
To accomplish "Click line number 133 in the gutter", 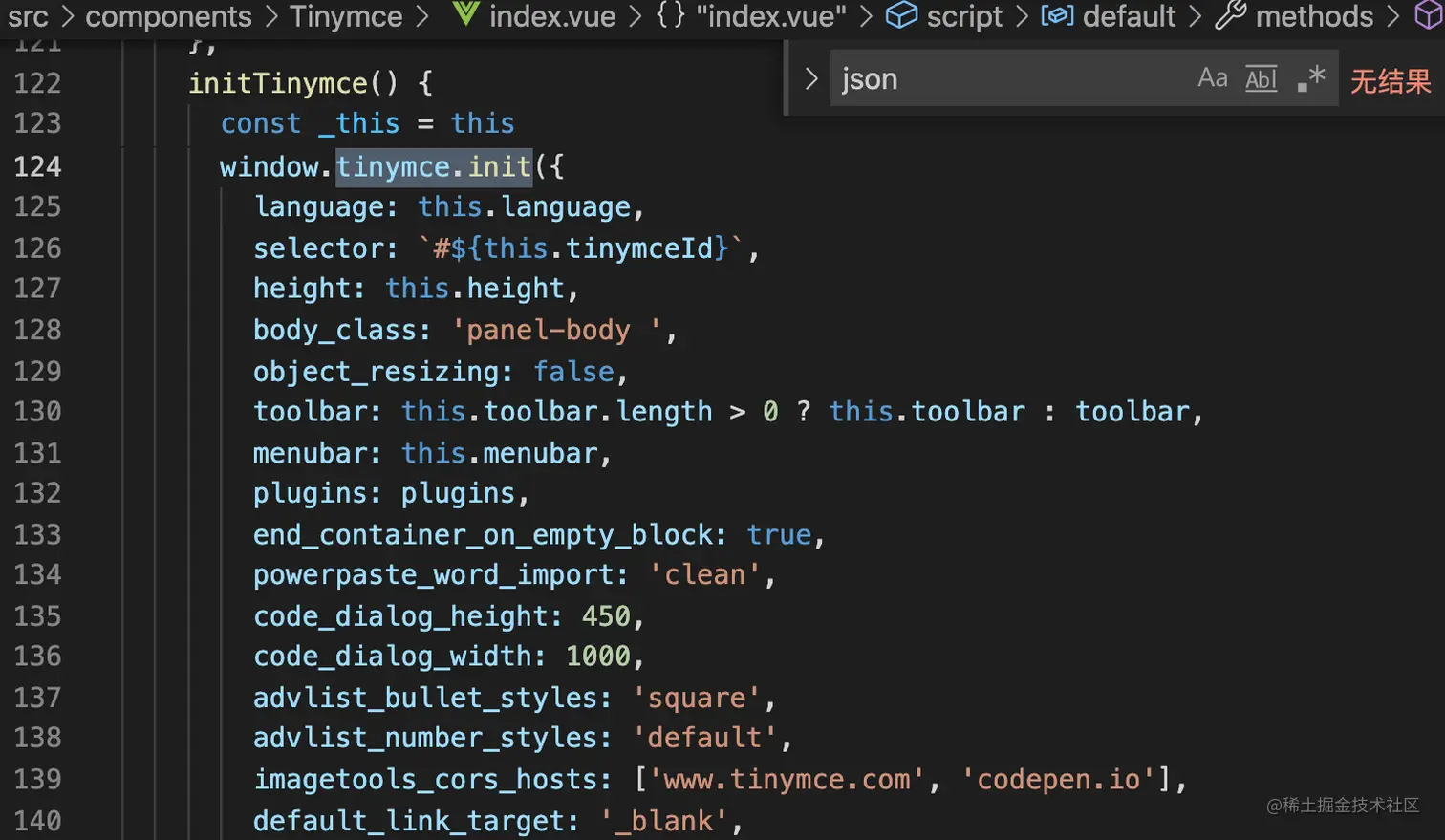I will (x=37, y=534).
